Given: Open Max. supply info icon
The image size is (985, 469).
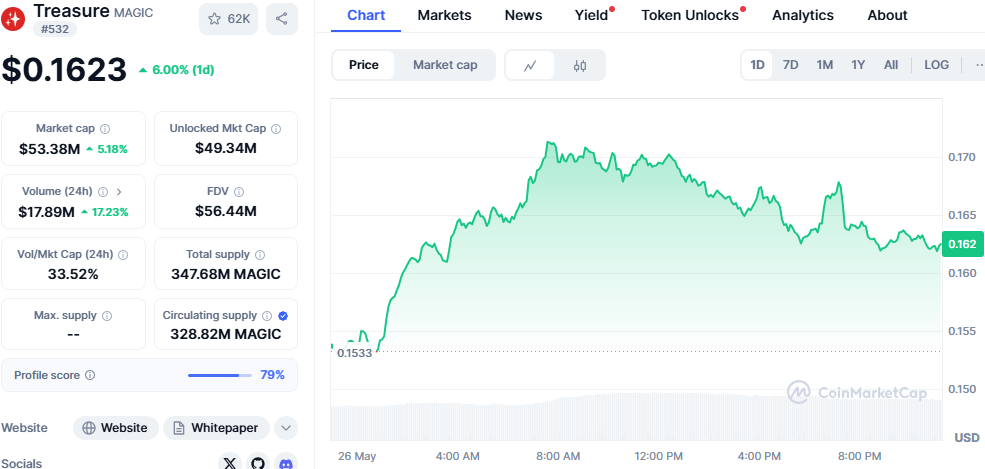Looking at the screenshot, I should 107,315.
